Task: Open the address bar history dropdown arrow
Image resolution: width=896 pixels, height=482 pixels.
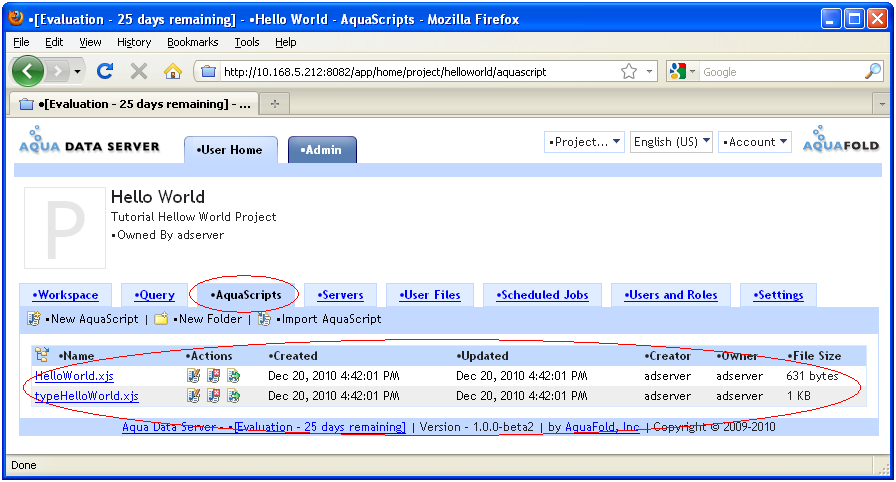Action: [649, 71]
